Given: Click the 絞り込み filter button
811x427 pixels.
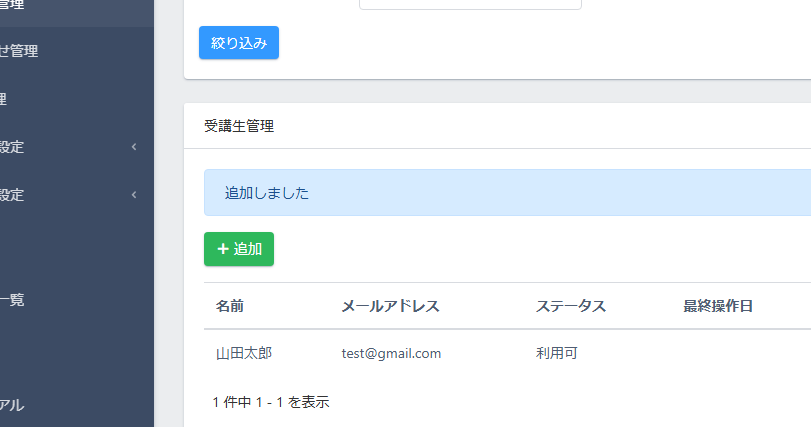Looking at the screenshot, I should [x=238, y=43].
